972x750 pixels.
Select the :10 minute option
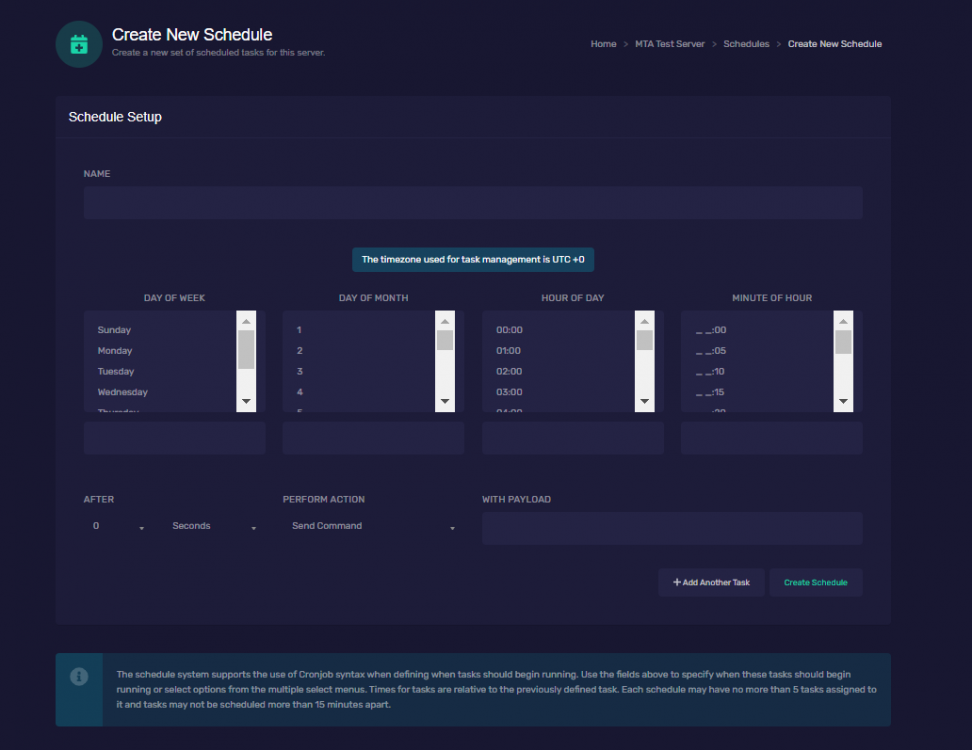(711, 371)
